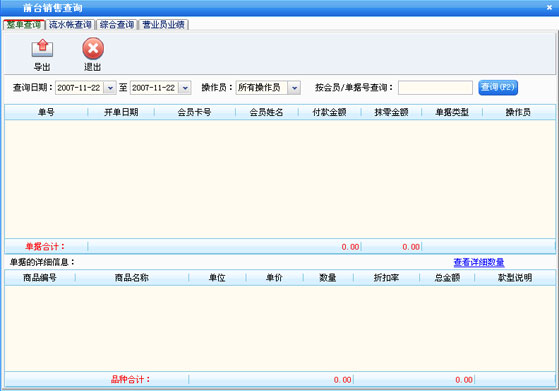The image size is (559, 391).
Task: Click the 开单日期 column header
Action: (x=121, y=112)
